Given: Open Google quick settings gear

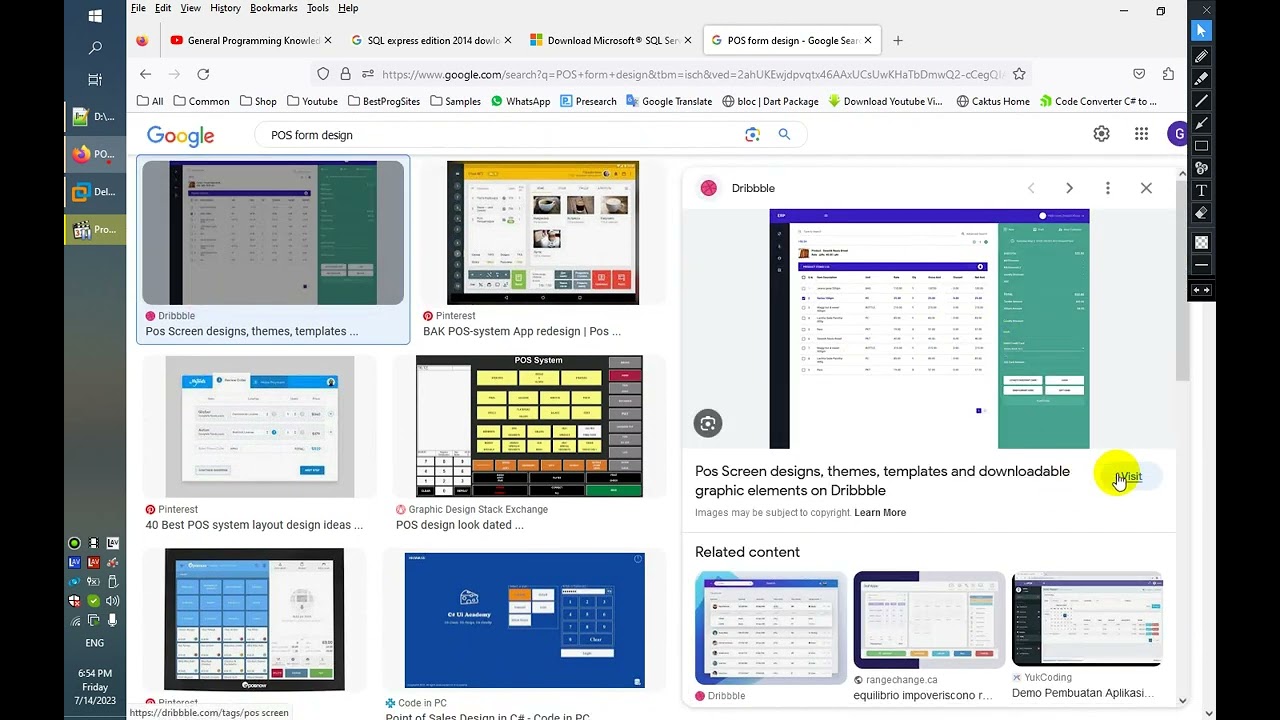Looking at the screenshot, I should click(1101, 134).
